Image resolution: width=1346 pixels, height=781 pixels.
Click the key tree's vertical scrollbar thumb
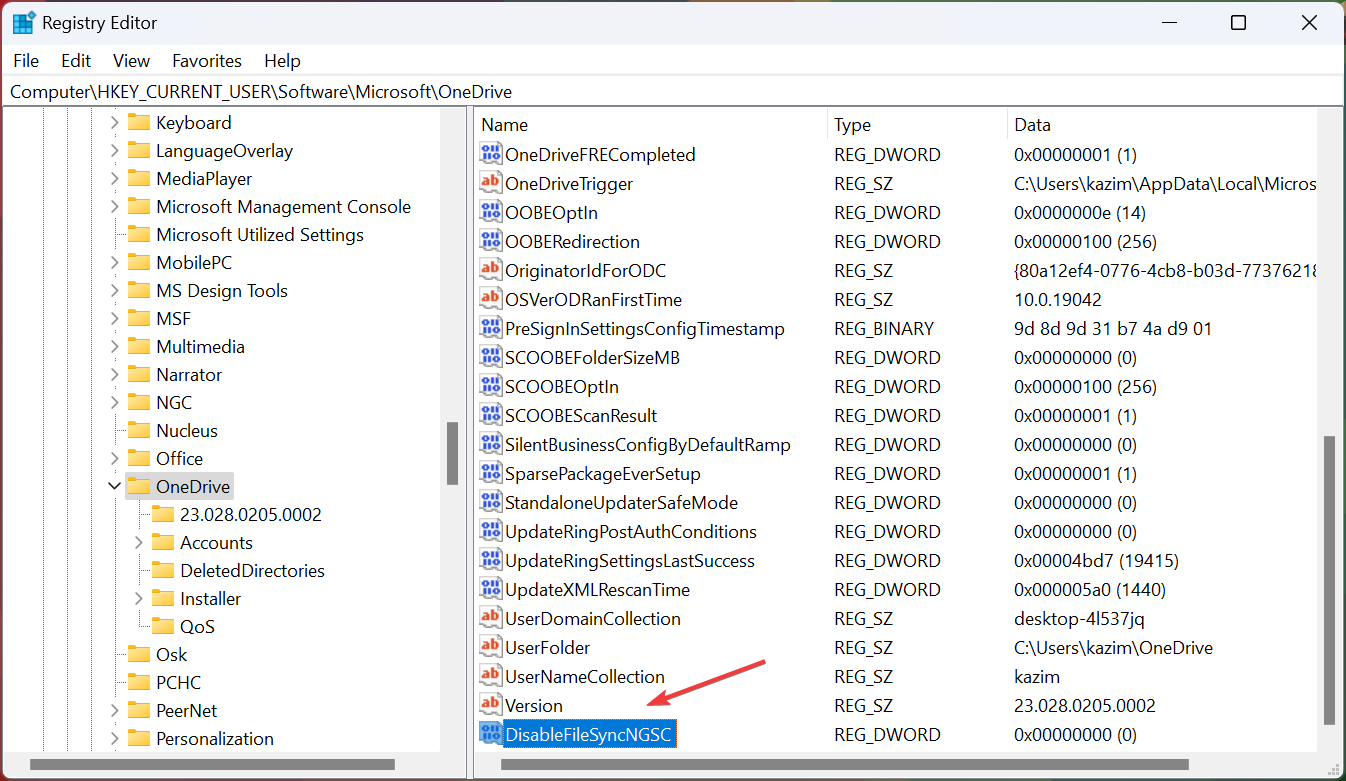pyautogui.click(x=452, y=452)
